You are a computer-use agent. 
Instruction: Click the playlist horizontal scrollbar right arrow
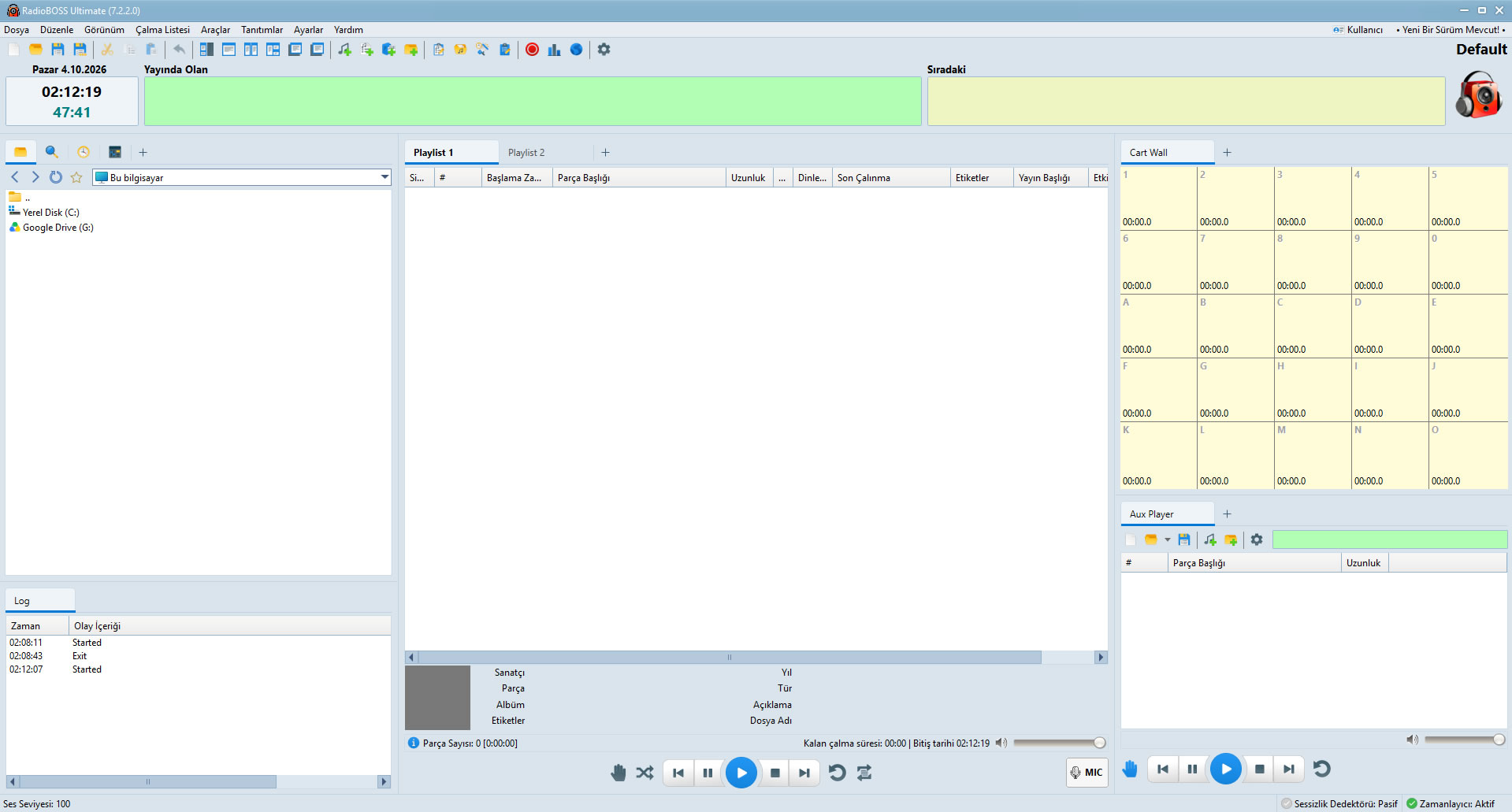tap(1101, 657)
